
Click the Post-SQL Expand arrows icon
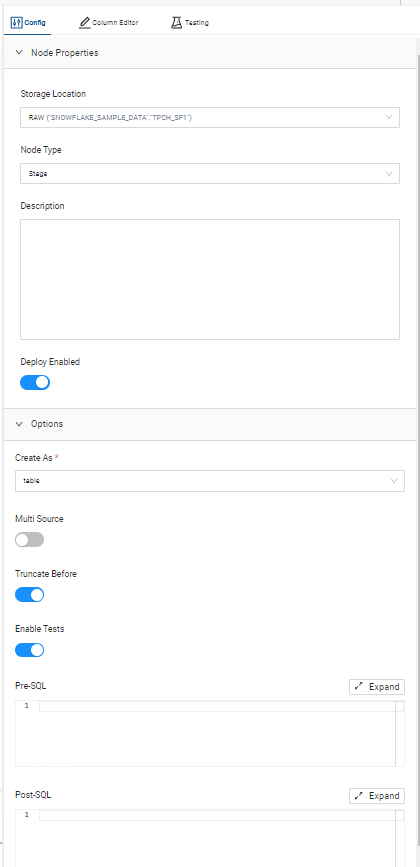[359, 796]
